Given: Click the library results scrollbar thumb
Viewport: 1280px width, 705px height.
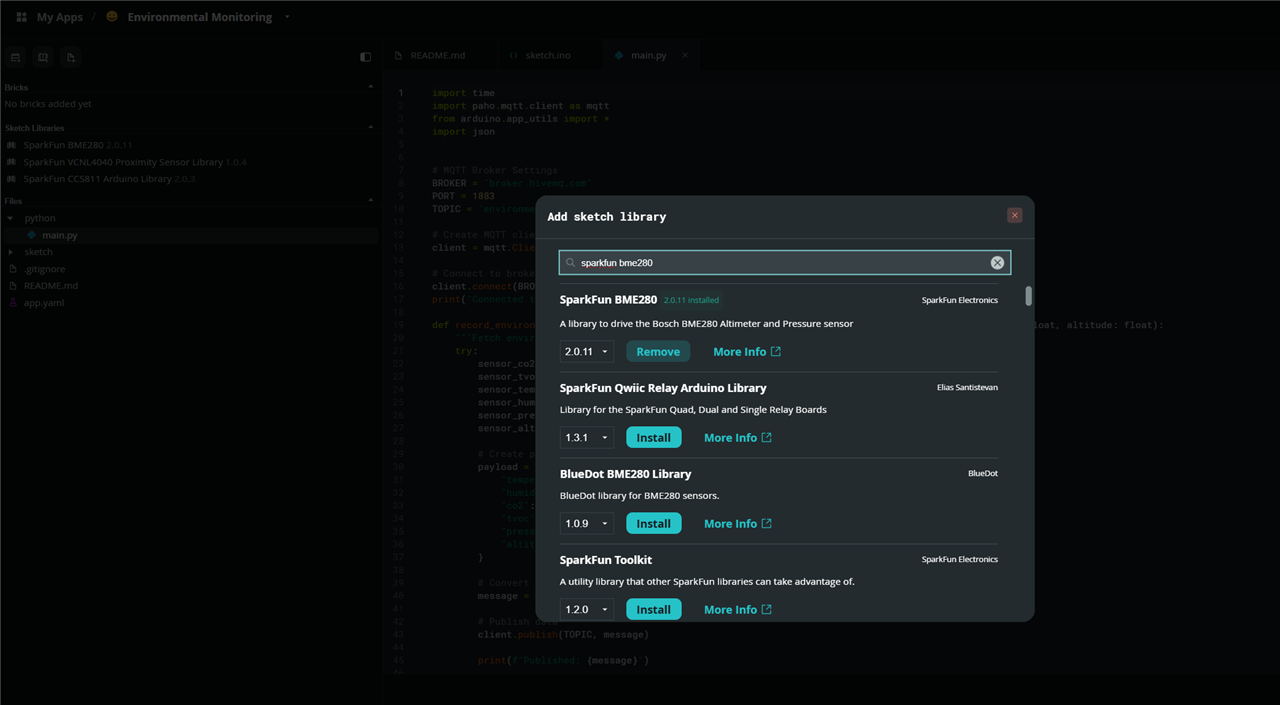Looking at the screenshot, I should [x=1028, y=297].
